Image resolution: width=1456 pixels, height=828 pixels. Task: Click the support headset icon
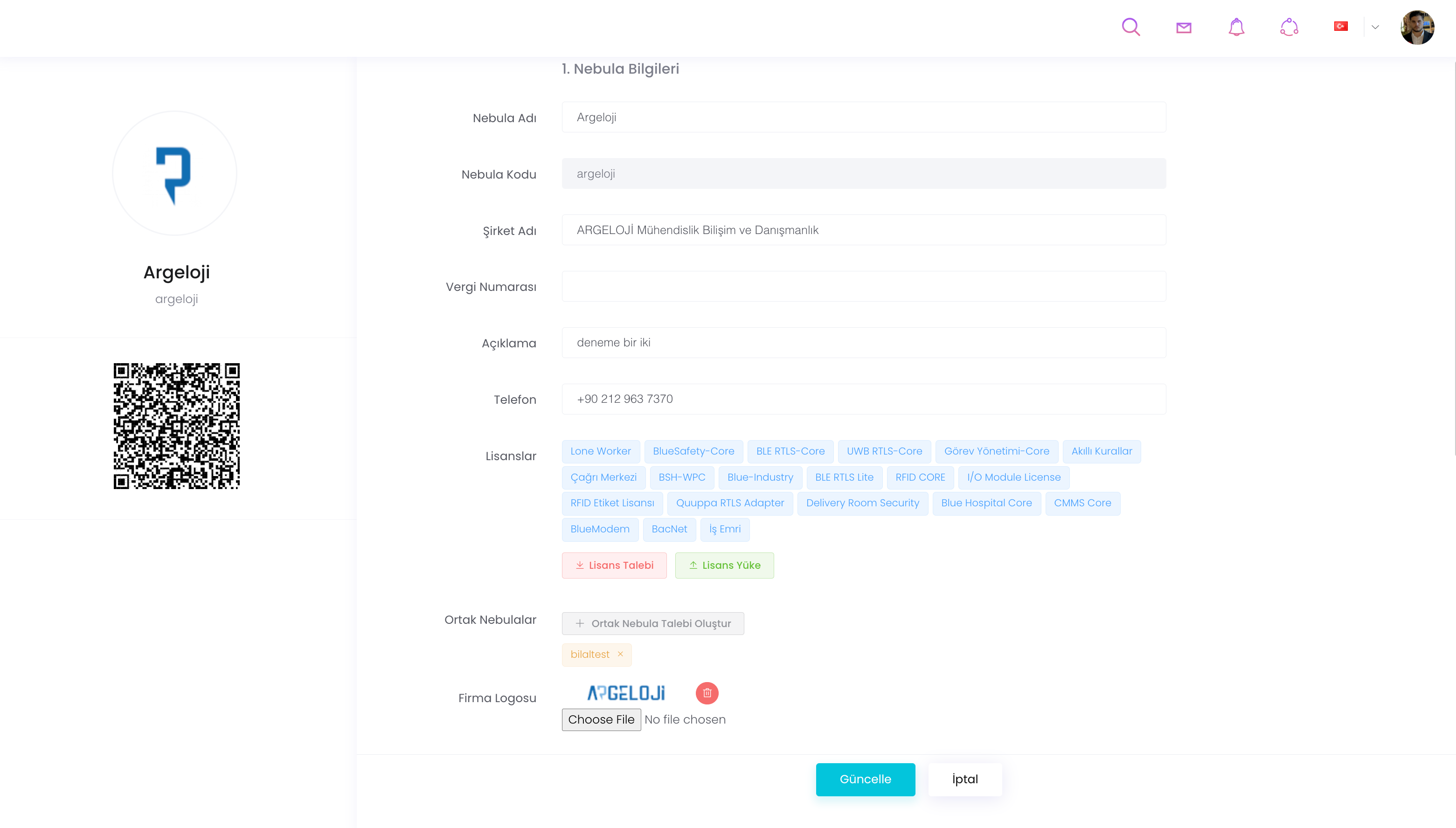click(1289, 27)
